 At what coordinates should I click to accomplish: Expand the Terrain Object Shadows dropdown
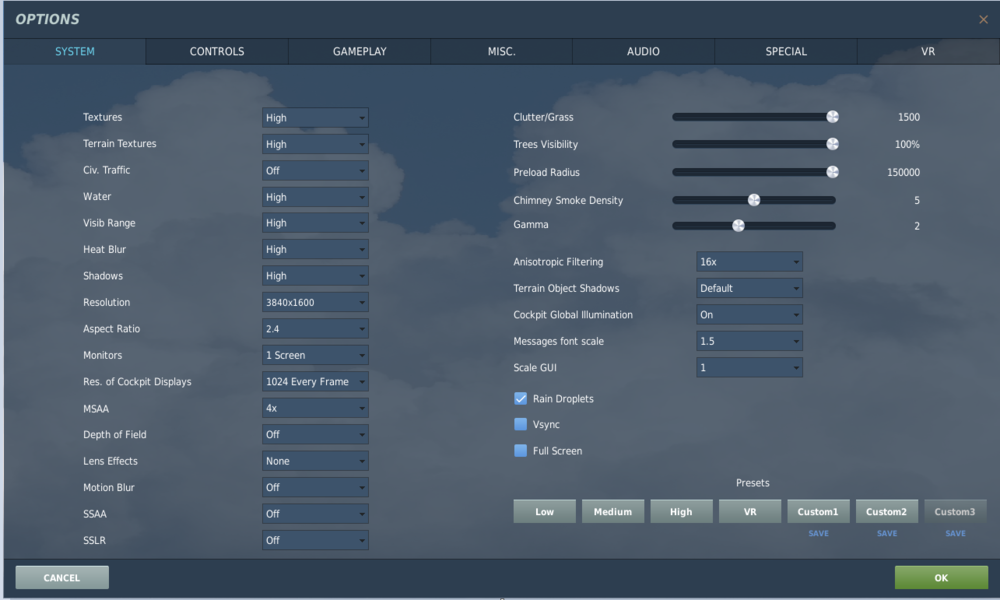(x=749, y=288)
